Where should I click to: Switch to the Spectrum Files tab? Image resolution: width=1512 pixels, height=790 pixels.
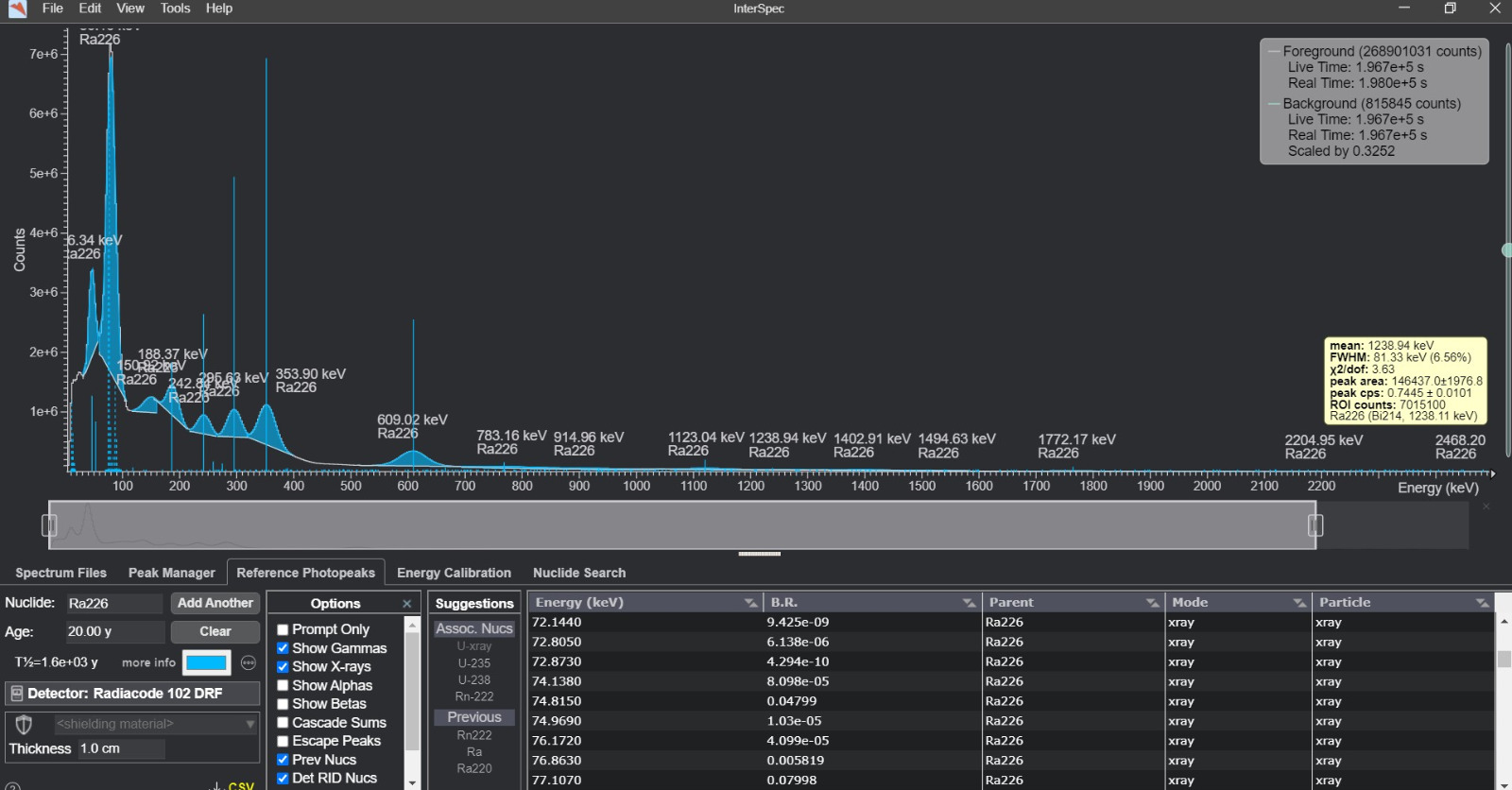point(60,573)
